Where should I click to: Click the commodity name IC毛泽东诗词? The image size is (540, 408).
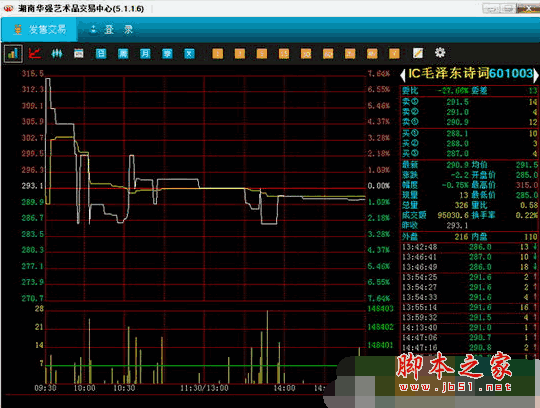pyautogui.click(x=448, y=73)
